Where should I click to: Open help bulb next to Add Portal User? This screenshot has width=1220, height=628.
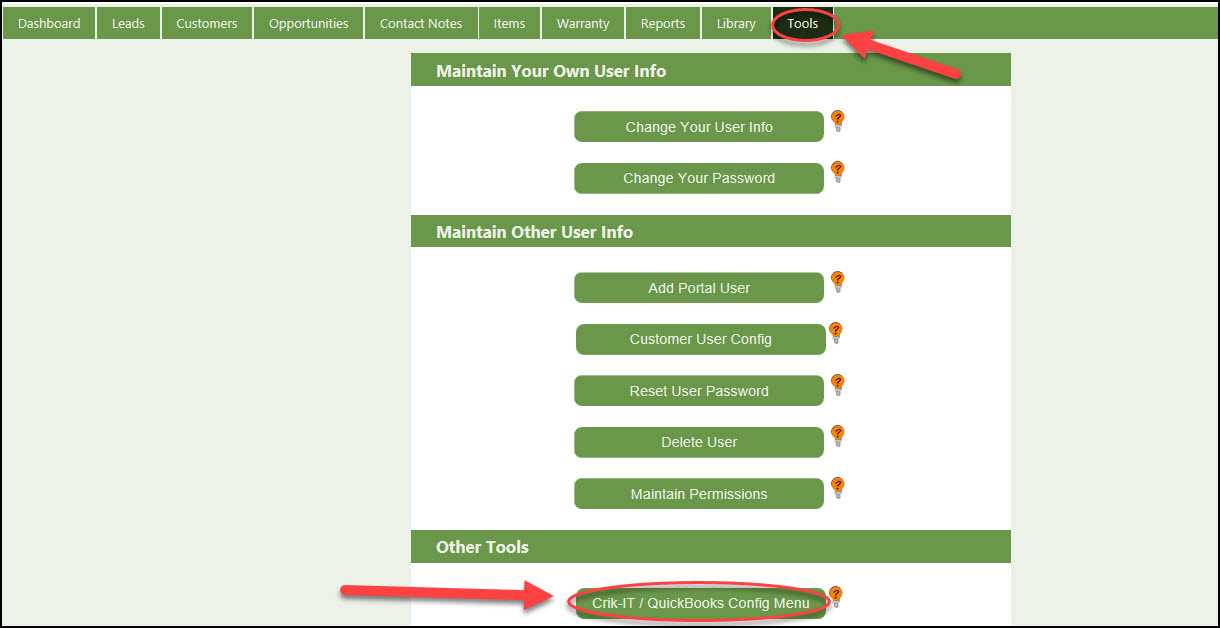coord(838,282)
